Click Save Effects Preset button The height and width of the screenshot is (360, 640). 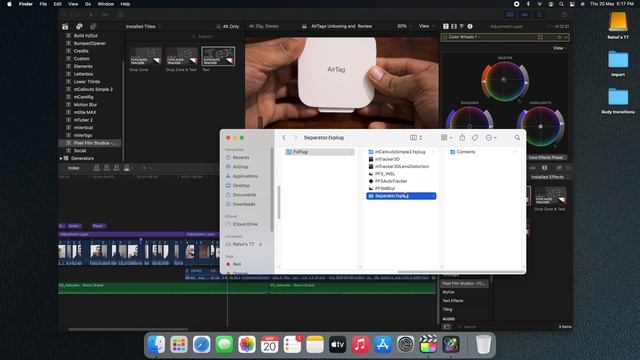546,158
